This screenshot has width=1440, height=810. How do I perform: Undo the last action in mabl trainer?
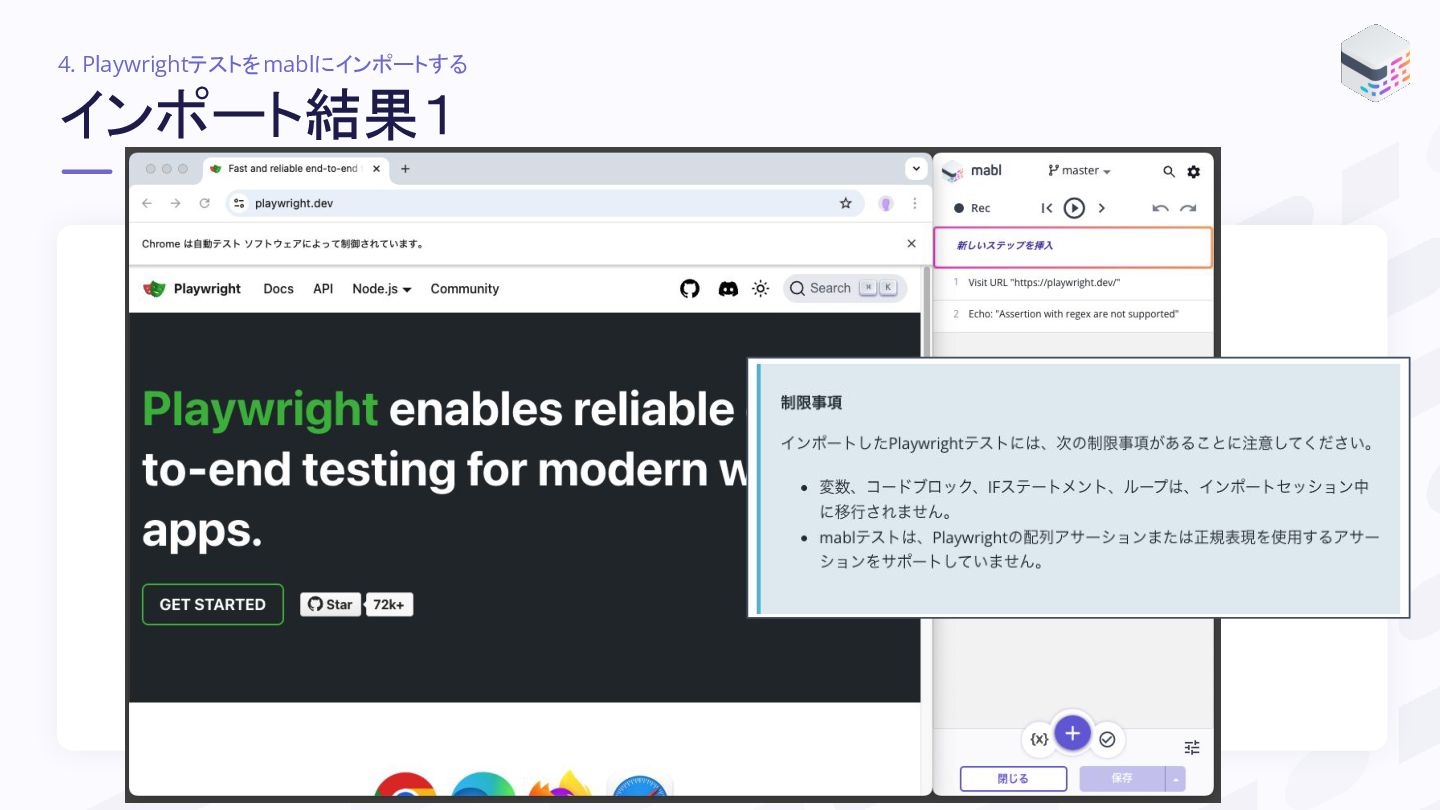pyautogui.click(x=1160, y=208)
